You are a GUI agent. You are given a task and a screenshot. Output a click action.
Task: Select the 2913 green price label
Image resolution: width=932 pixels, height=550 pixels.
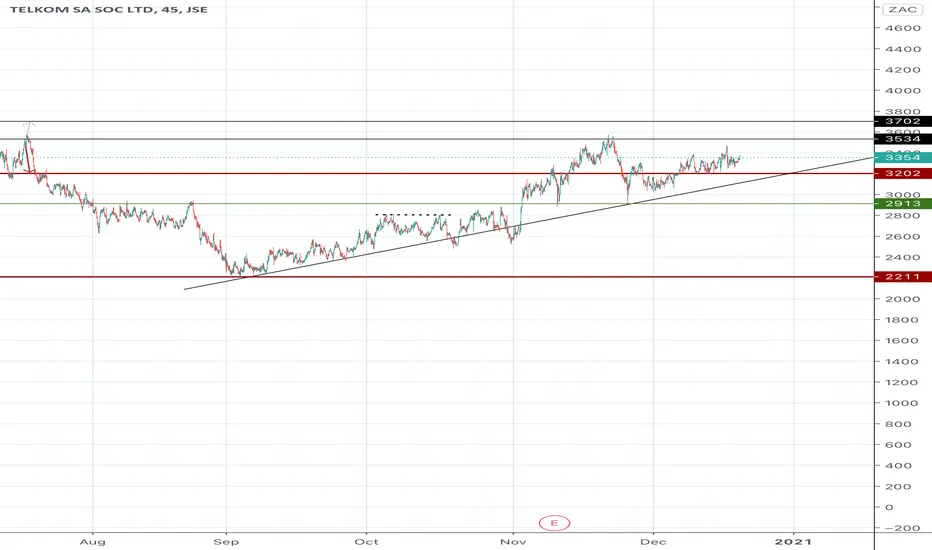[902, 204]
